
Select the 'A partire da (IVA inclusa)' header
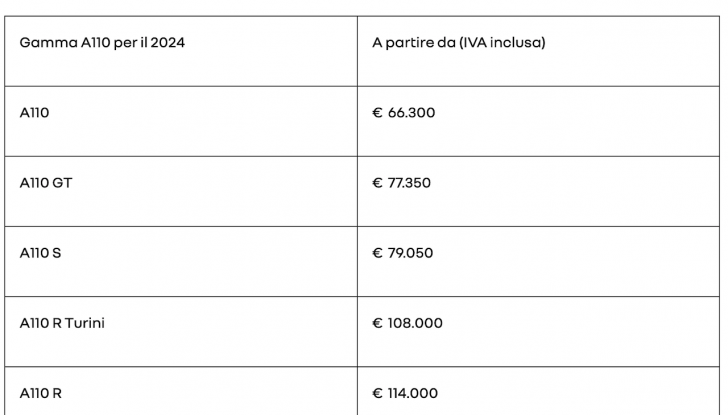(458, 44)
